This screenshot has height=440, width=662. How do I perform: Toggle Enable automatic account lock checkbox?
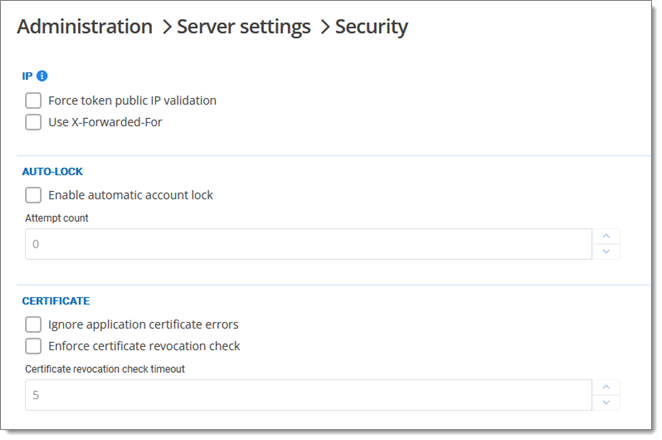(x=33, y=195)
